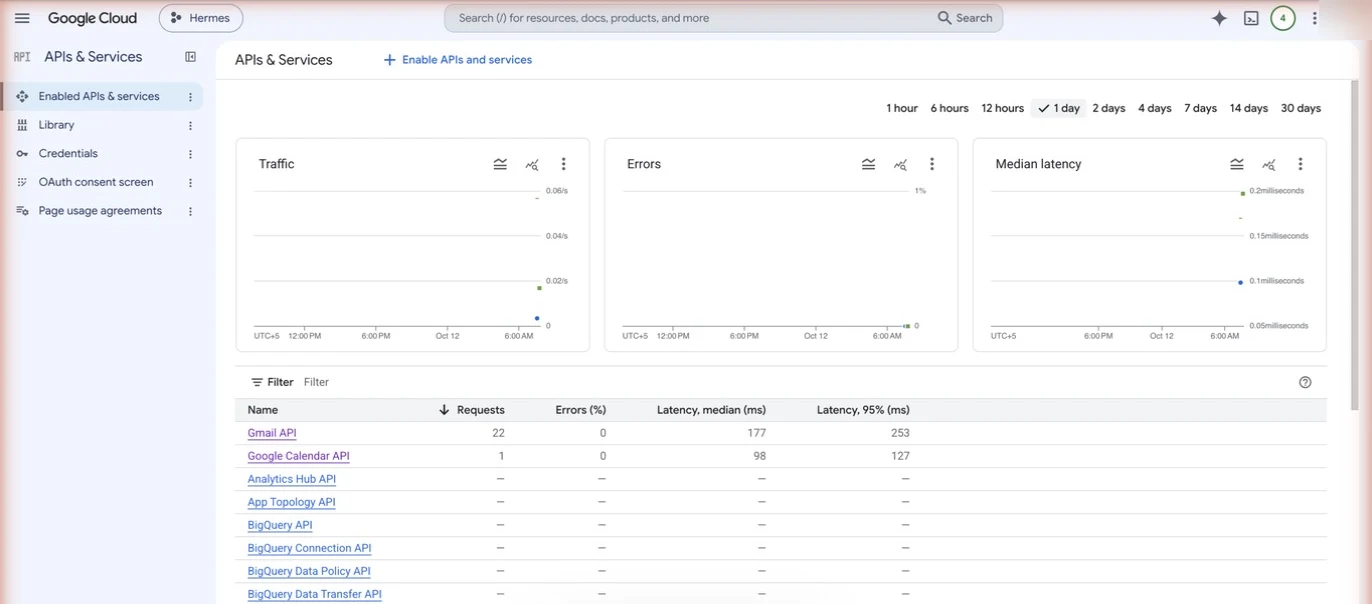Click the Filter icon above table

(x=257, y=382)
